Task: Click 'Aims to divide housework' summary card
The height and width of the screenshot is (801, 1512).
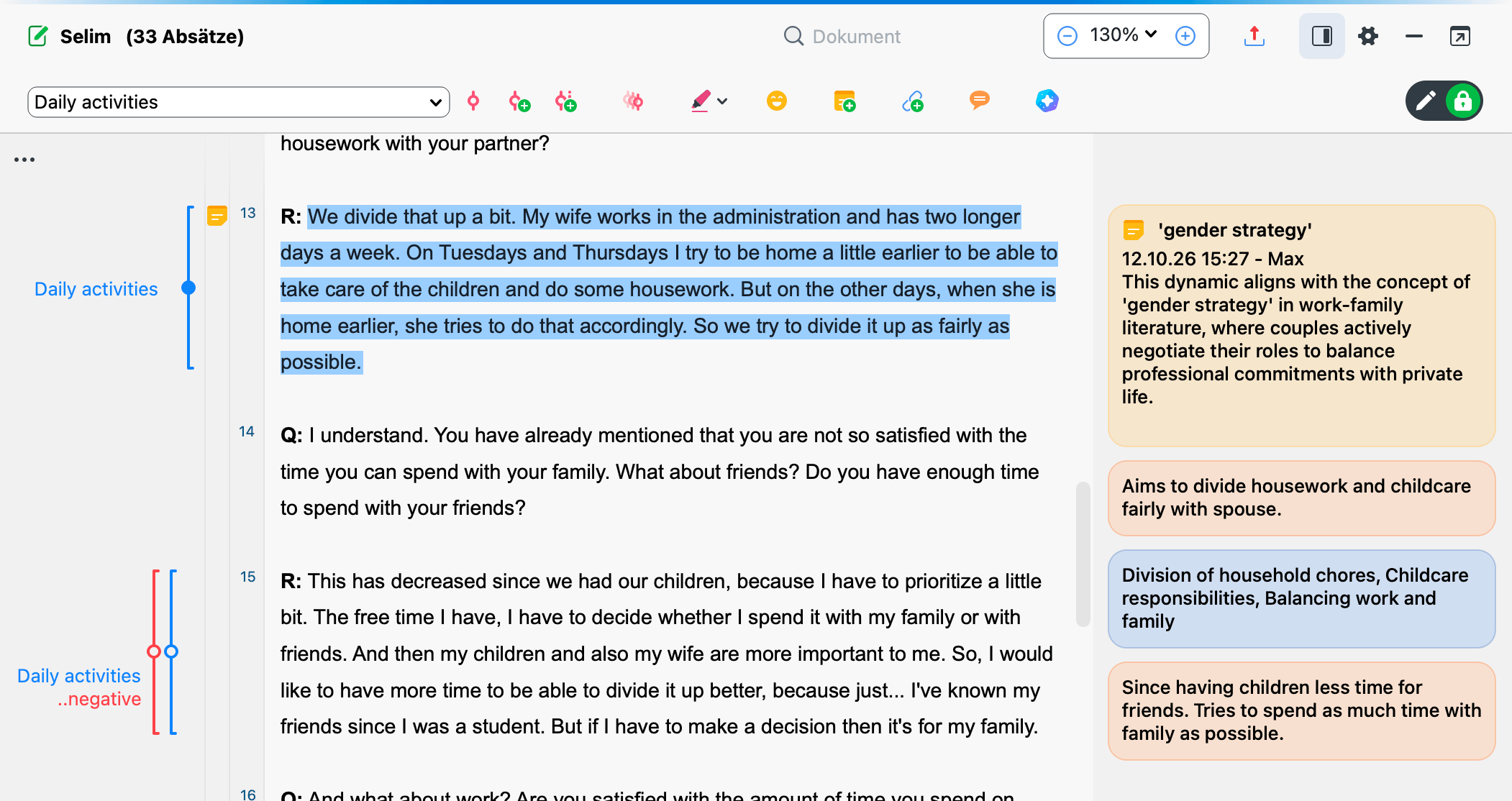Action: (1302, 498)
